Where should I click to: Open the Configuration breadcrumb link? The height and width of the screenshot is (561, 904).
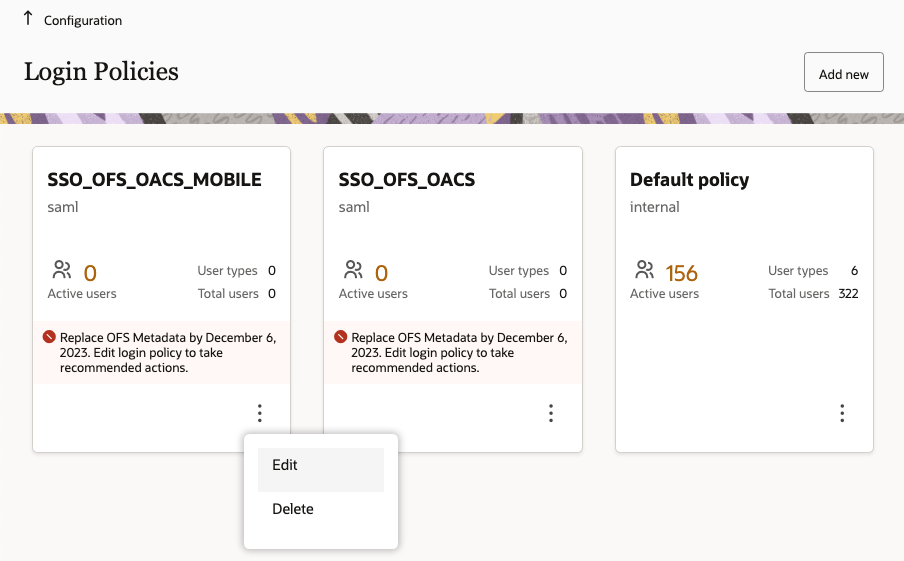(x=83, y=21)
